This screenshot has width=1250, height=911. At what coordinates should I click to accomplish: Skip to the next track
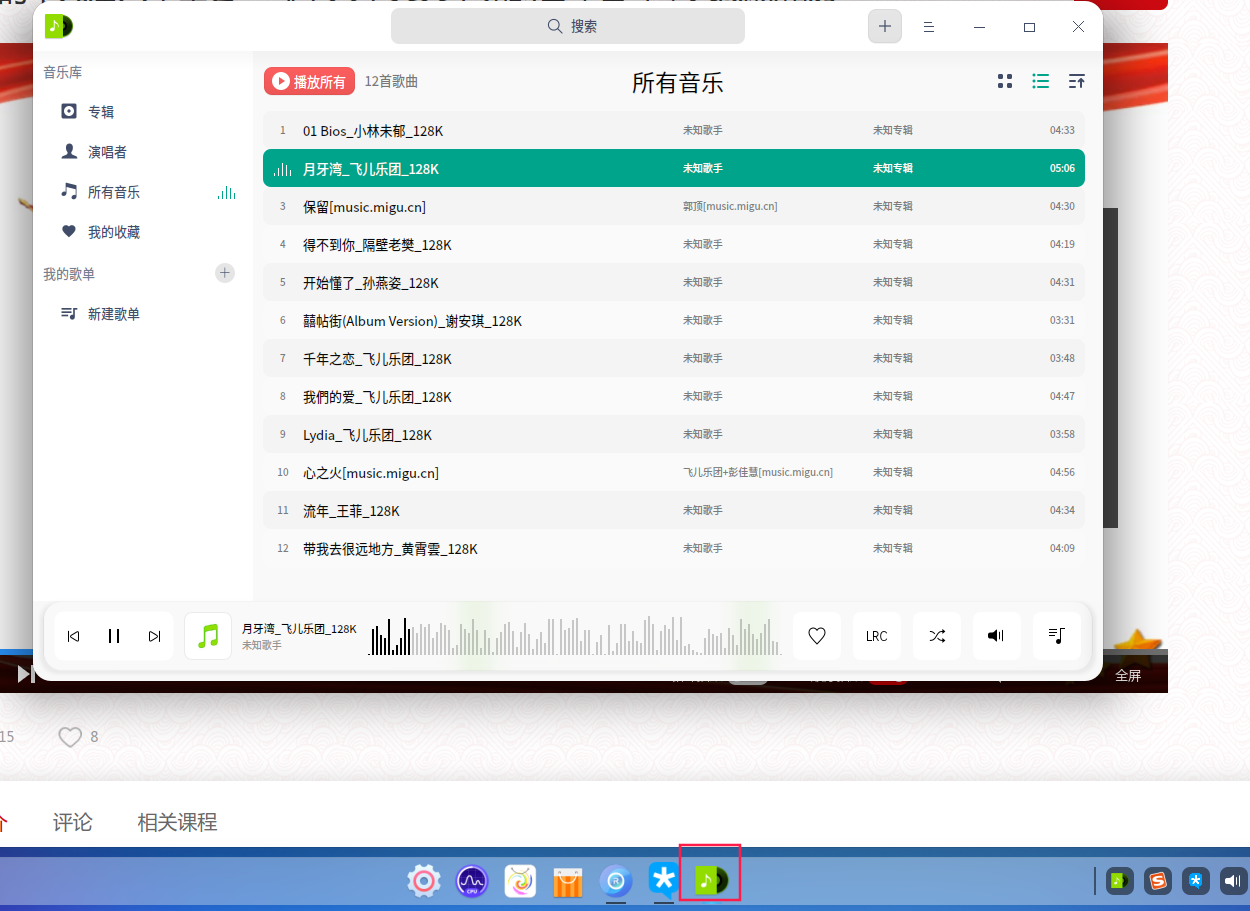click(154, 636)
